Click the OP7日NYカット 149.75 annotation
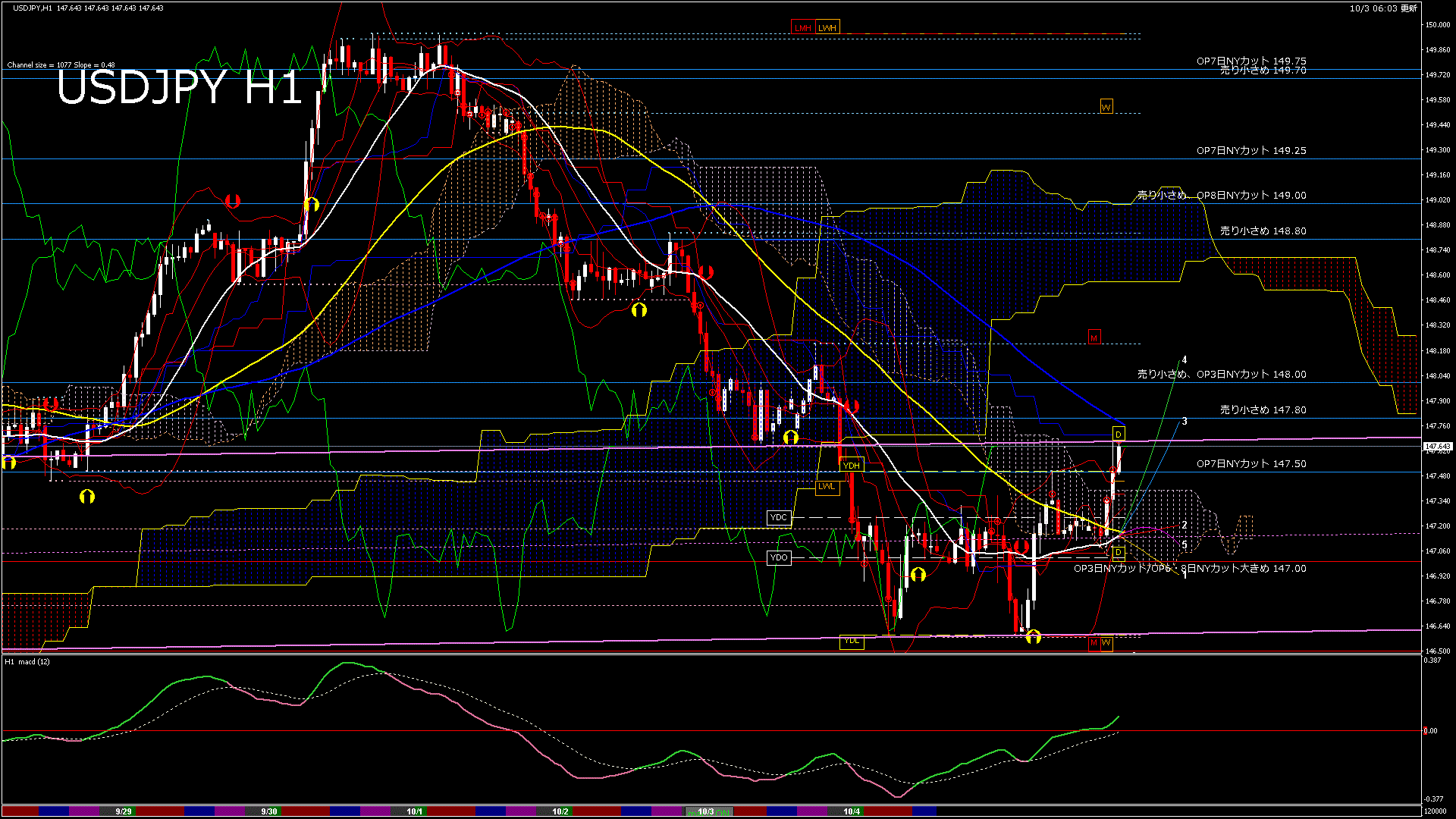 1251,61
